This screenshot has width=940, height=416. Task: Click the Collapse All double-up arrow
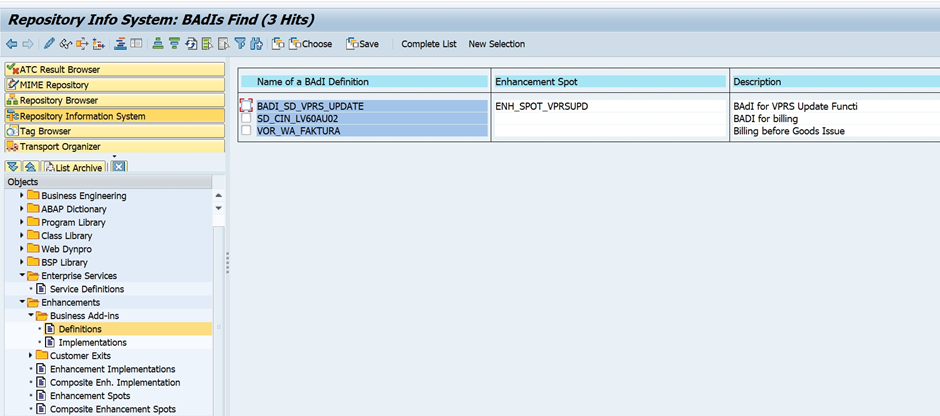pos(31,168)
